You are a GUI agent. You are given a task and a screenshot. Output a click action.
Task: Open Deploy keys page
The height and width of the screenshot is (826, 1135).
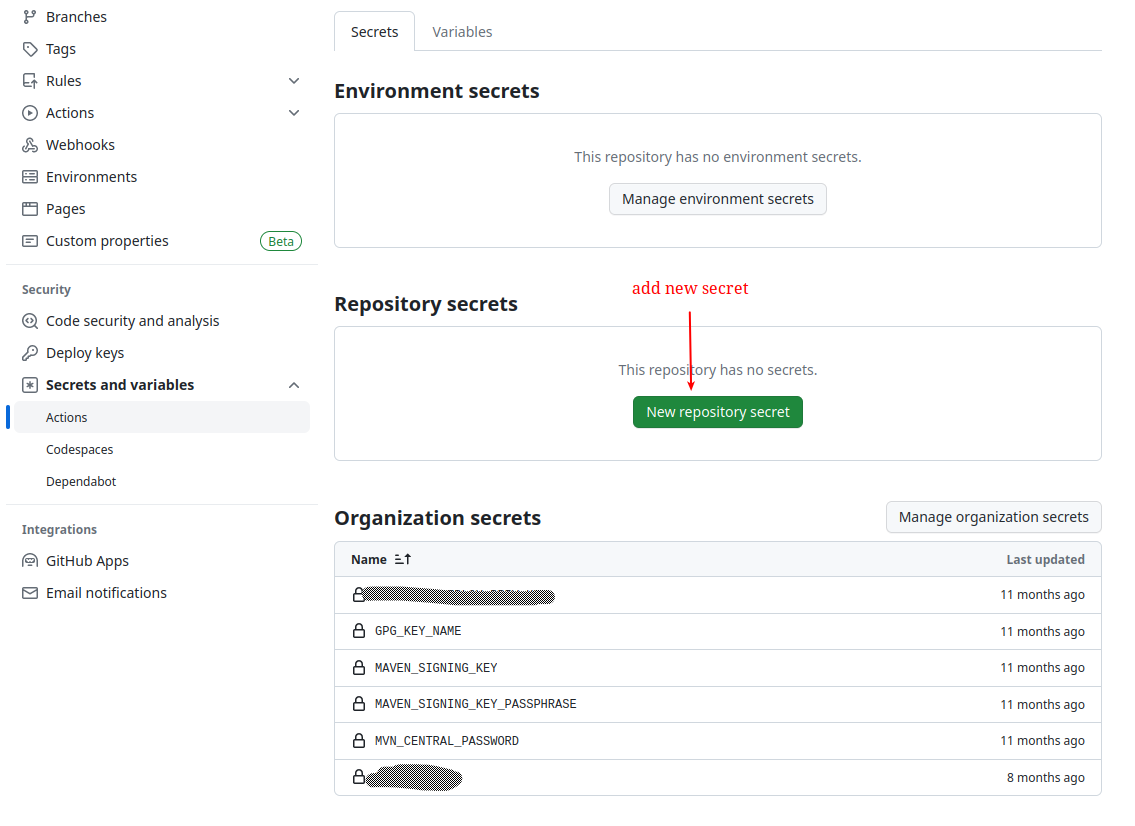click(x=85, y=353)
